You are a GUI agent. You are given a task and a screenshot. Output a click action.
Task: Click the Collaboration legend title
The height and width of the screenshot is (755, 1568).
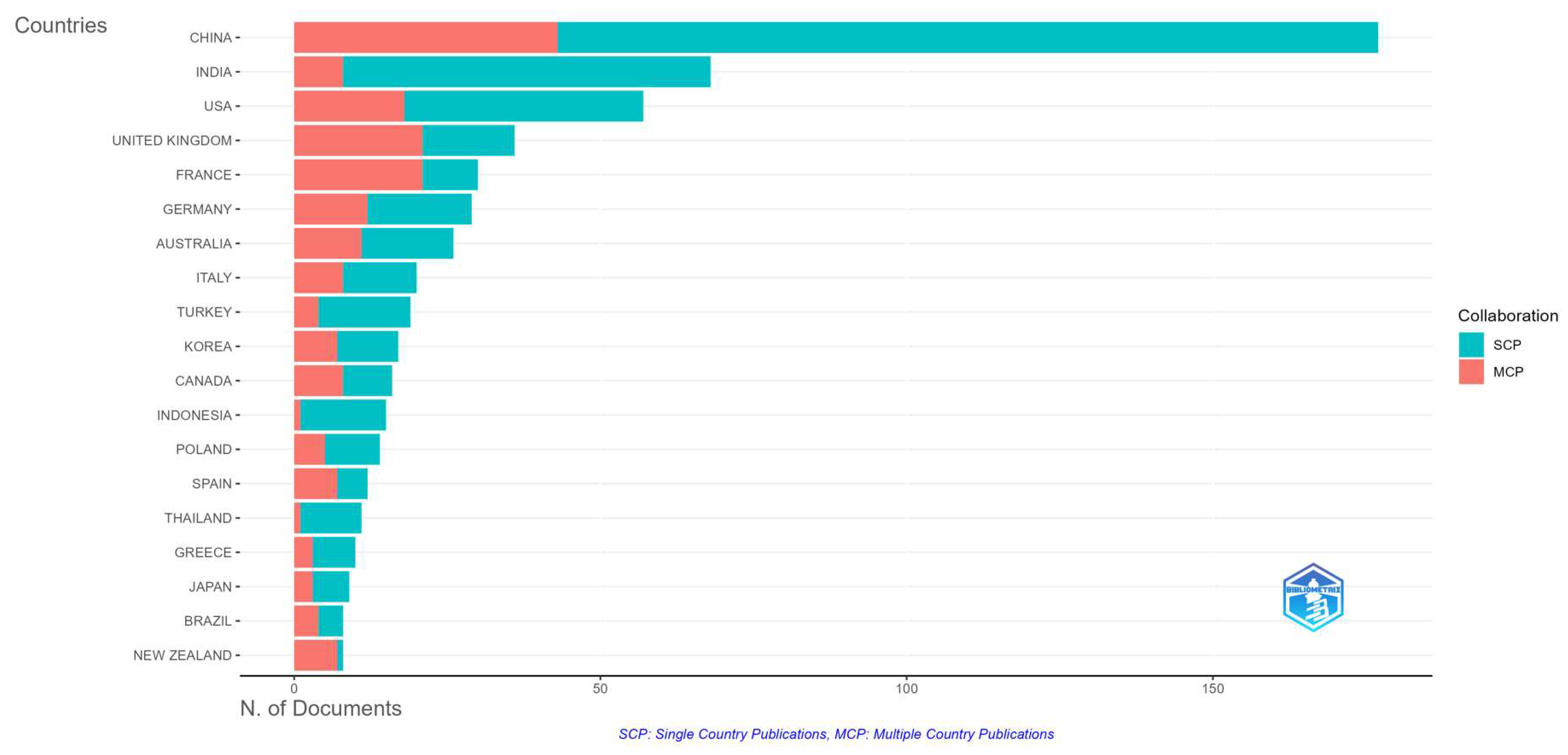click(1507, 315)
